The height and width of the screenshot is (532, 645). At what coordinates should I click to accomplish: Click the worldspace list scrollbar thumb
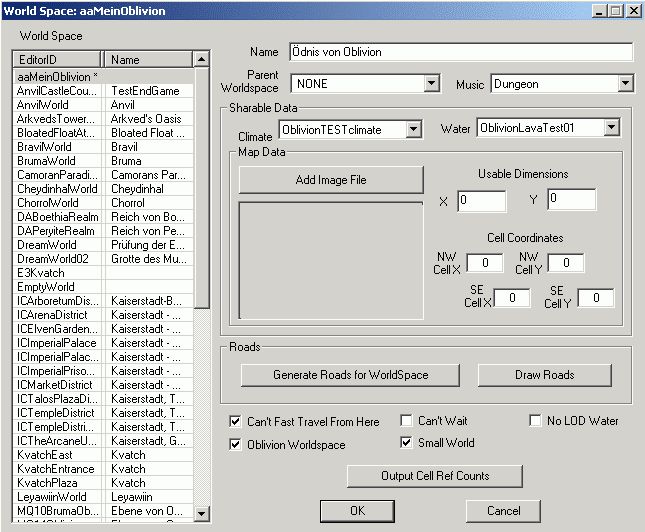202,188
